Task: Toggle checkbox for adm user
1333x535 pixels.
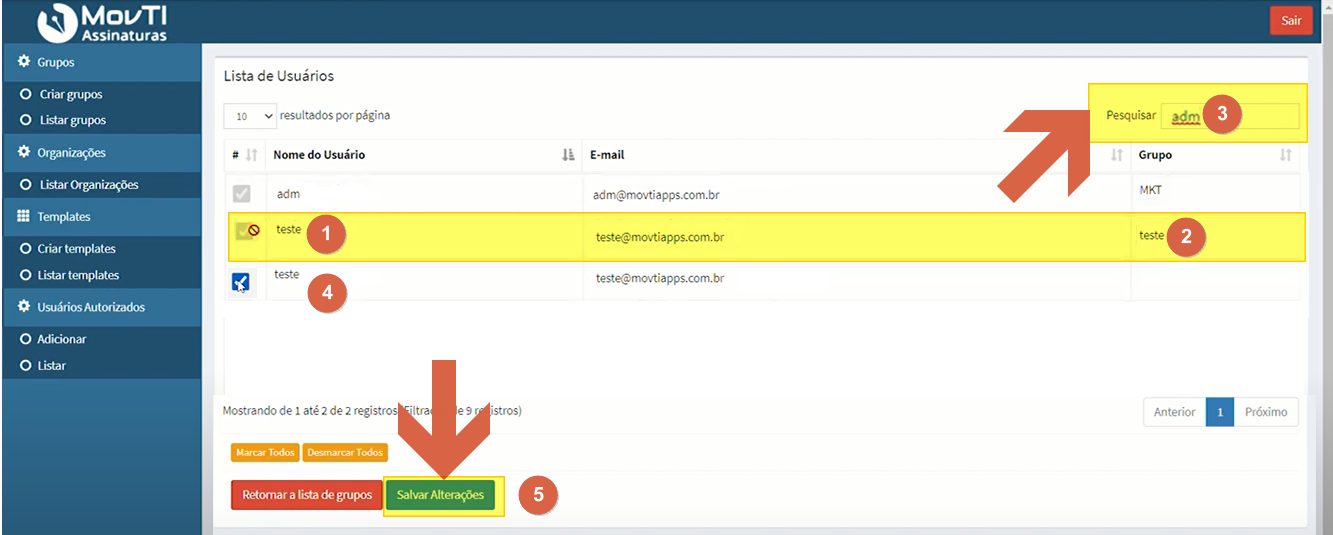Action: (x=241, y=194)
